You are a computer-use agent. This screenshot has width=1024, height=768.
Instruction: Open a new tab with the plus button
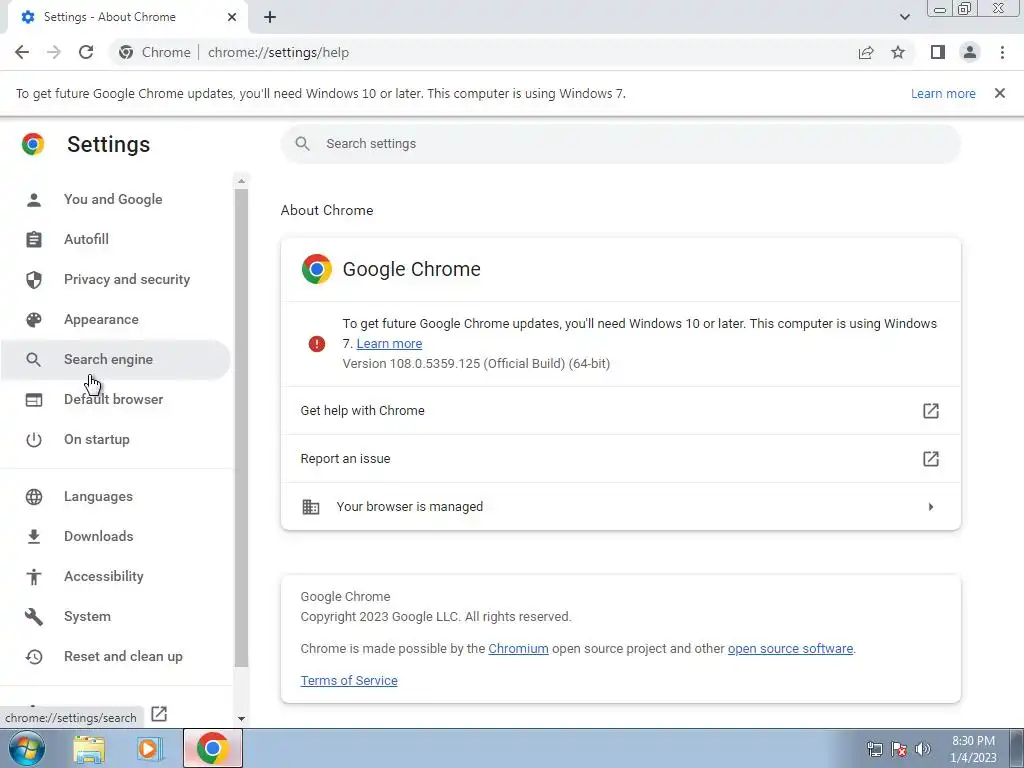pyautogui.click(x=270, y=17)
